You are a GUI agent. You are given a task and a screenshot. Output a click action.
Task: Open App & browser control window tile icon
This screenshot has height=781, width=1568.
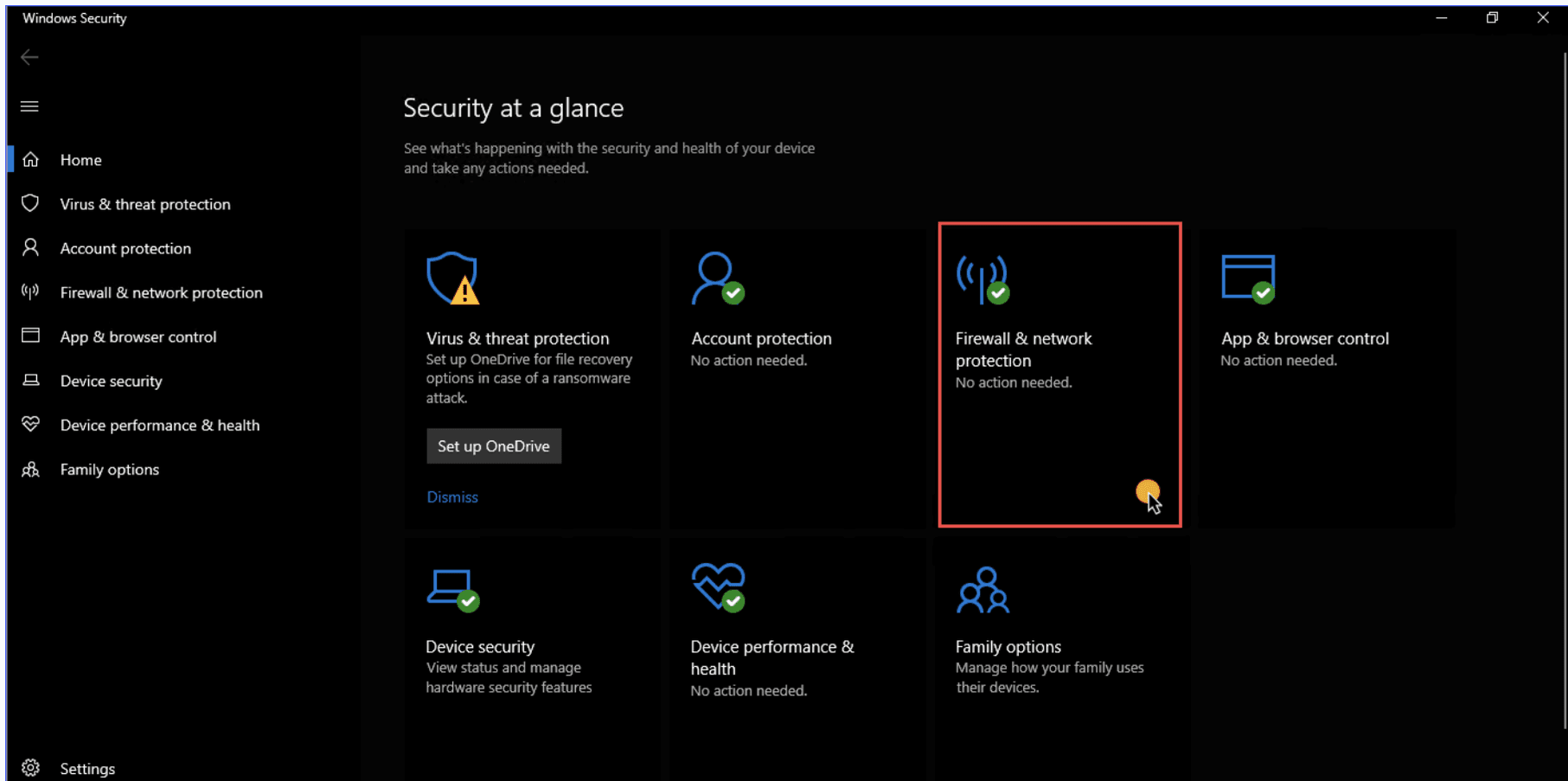click(x=1247, y=278)
